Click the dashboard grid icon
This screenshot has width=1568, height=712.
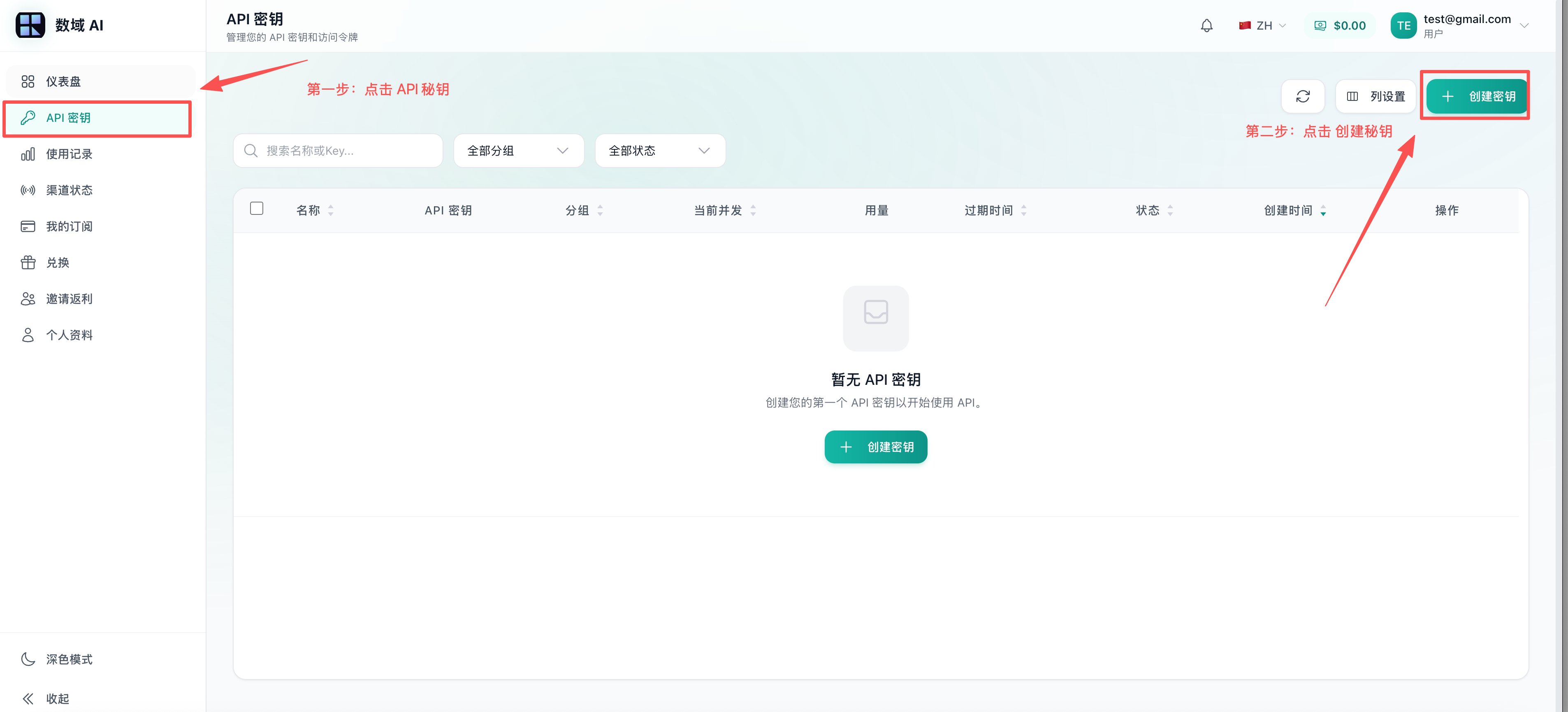[28, 81]
